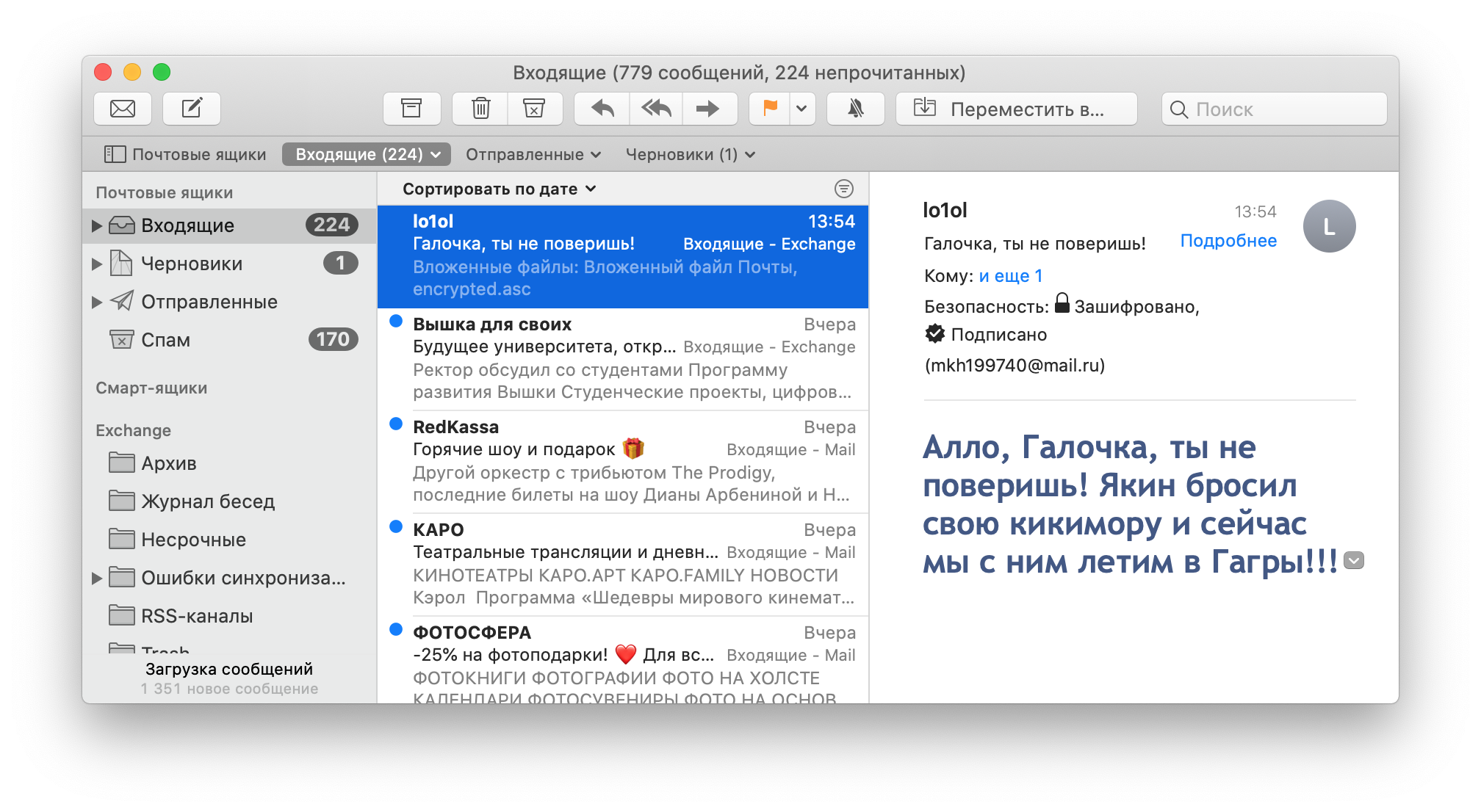Image resolution: width=1481 pixels, height=812 pixels.
Task: Move selected message to Junk
Action: pyautogui.click(x=534, y=109)
